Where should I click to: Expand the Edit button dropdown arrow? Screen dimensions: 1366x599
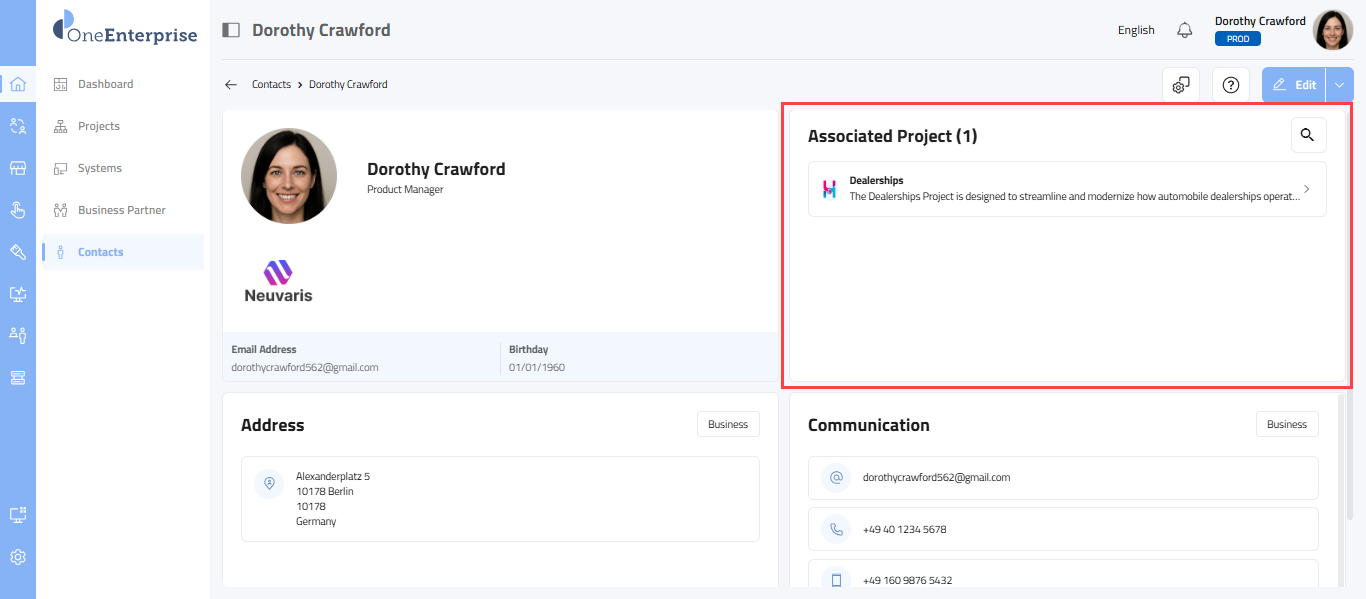click(1339, 85)
